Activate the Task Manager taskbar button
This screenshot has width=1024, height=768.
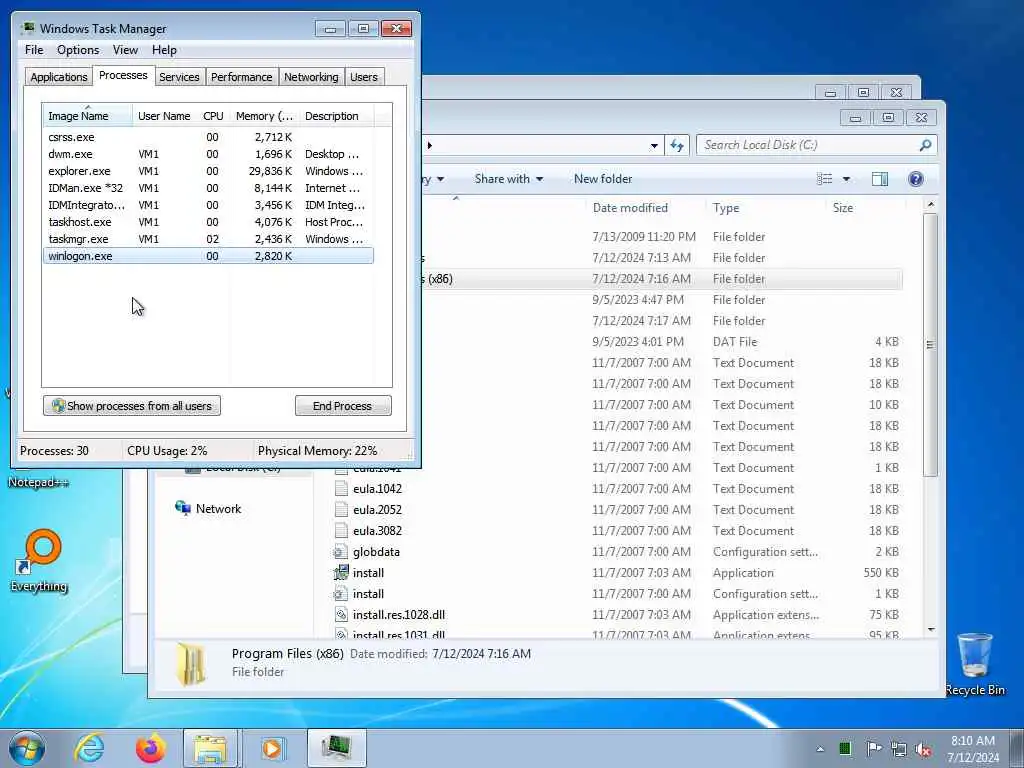(336, 748)
